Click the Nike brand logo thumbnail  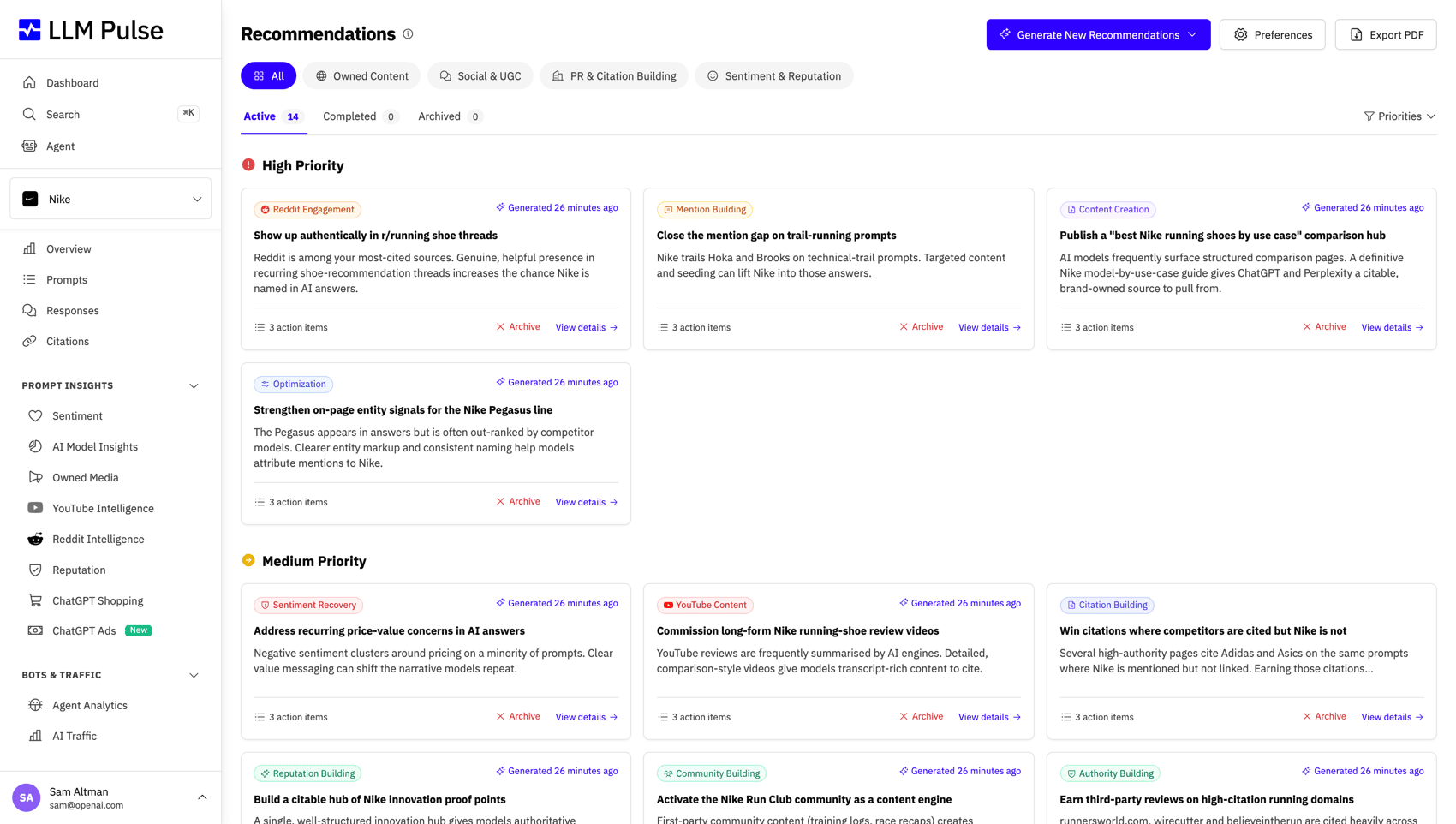[x=30, y=200]
